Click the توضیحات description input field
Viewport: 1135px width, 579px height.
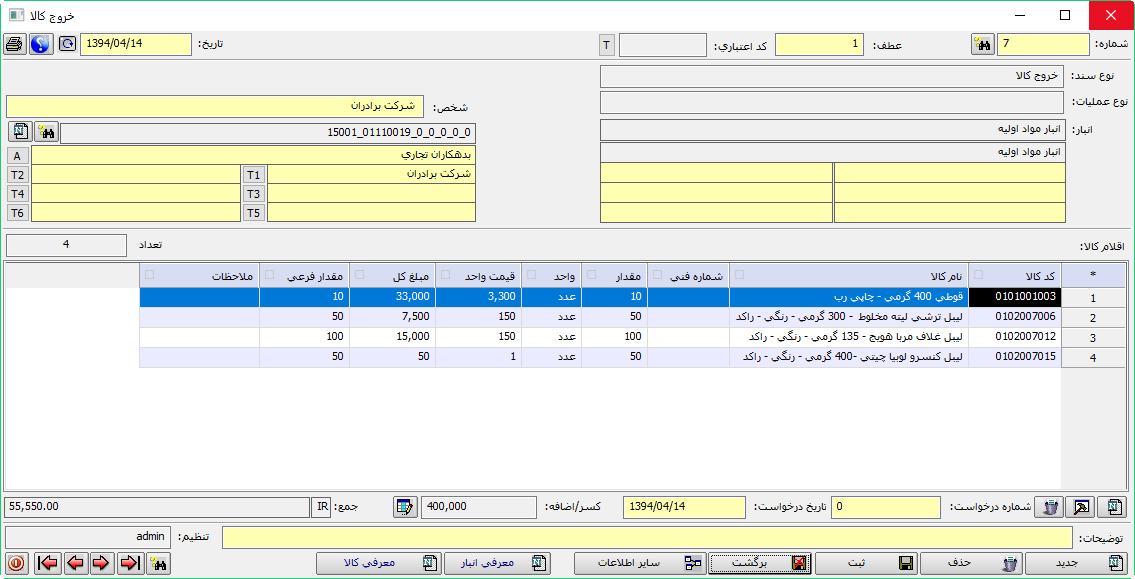tap(646, 537)
